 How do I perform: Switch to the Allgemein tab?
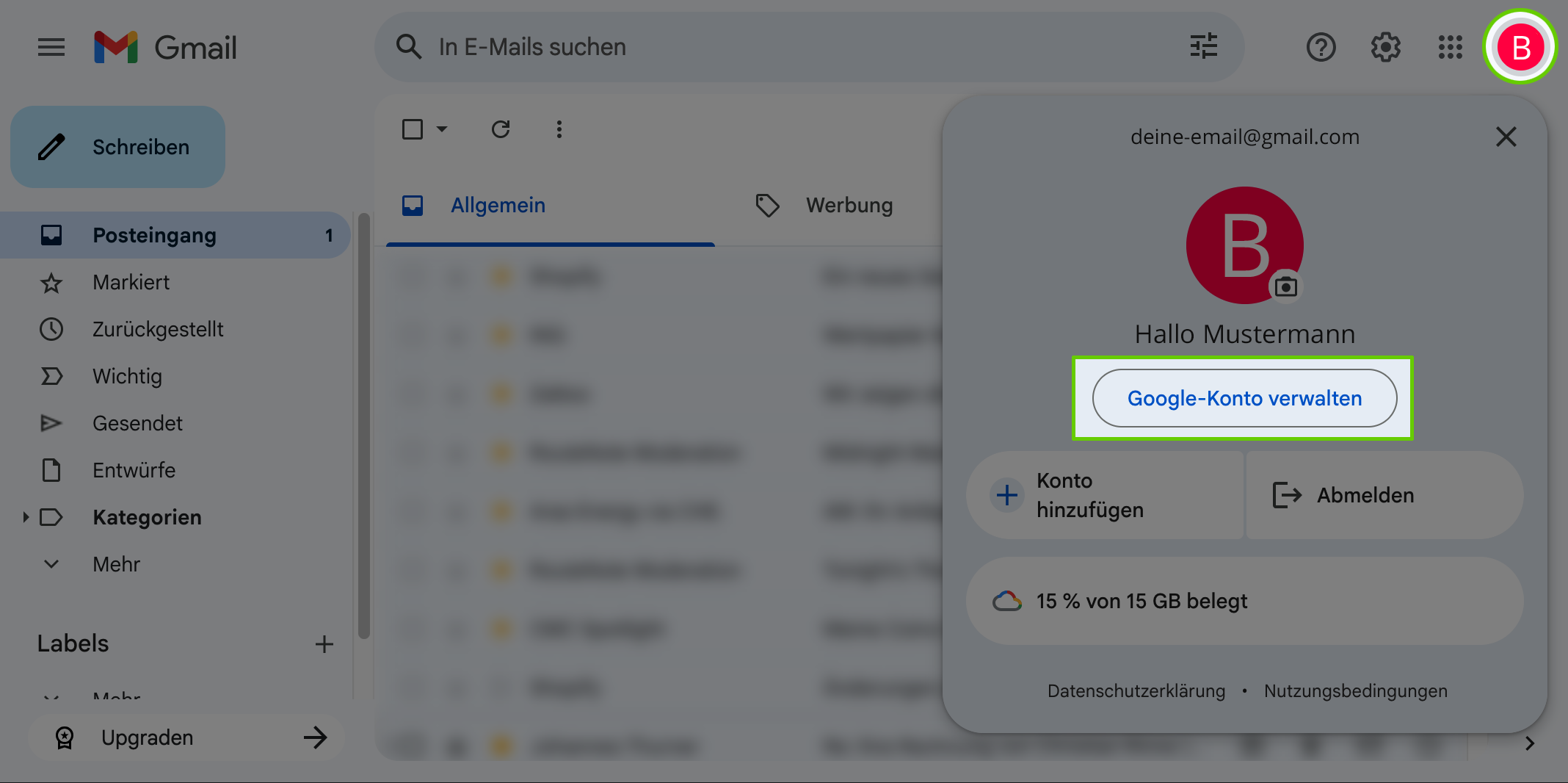coord(551,206)
